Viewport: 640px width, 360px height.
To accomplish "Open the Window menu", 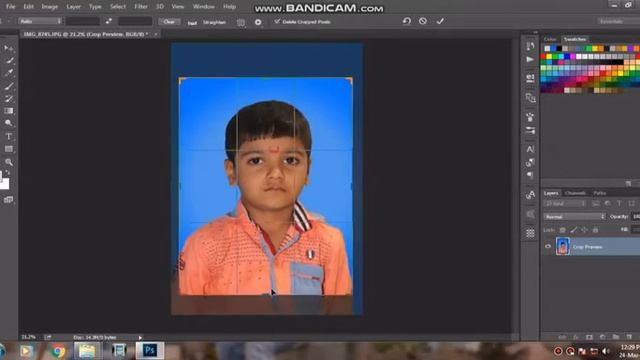I will tap(204, 7).
